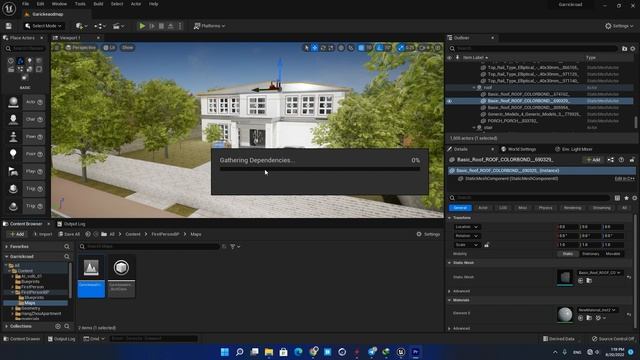Select the viewport translate tool
This screenshot has height=360, width=640.
click(315, 48)
